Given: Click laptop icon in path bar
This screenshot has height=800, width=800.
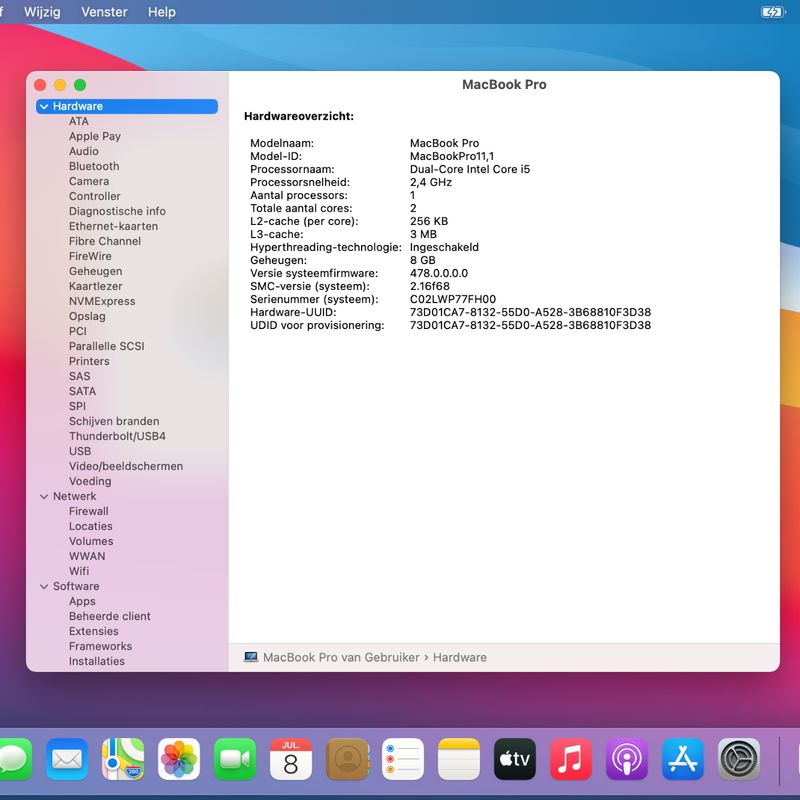Looking at the screenshot, I should 251,657.
